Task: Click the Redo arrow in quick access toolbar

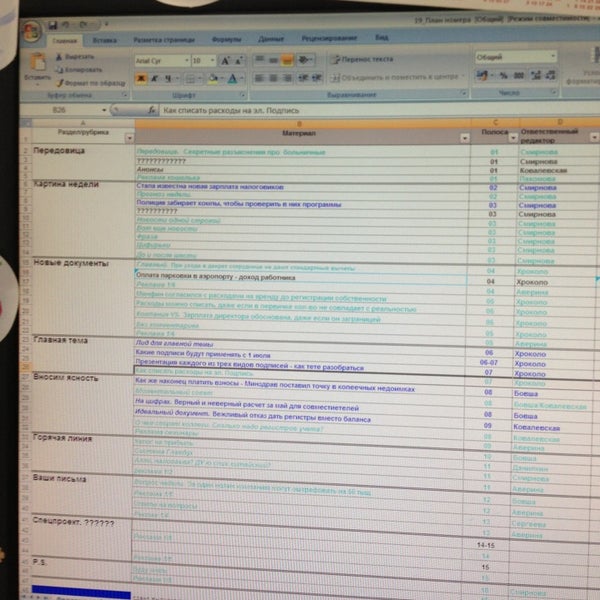Action: point(83,25)
